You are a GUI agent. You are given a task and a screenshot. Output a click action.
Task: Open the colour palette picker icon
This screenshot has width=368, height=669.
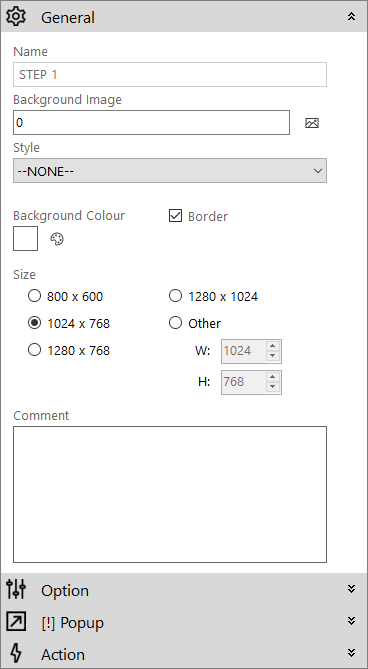point(57,239)
